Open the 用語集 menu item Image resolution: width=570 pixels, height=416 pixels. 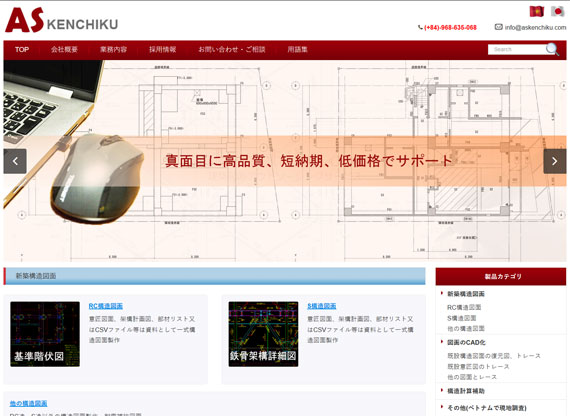point(297,49)
